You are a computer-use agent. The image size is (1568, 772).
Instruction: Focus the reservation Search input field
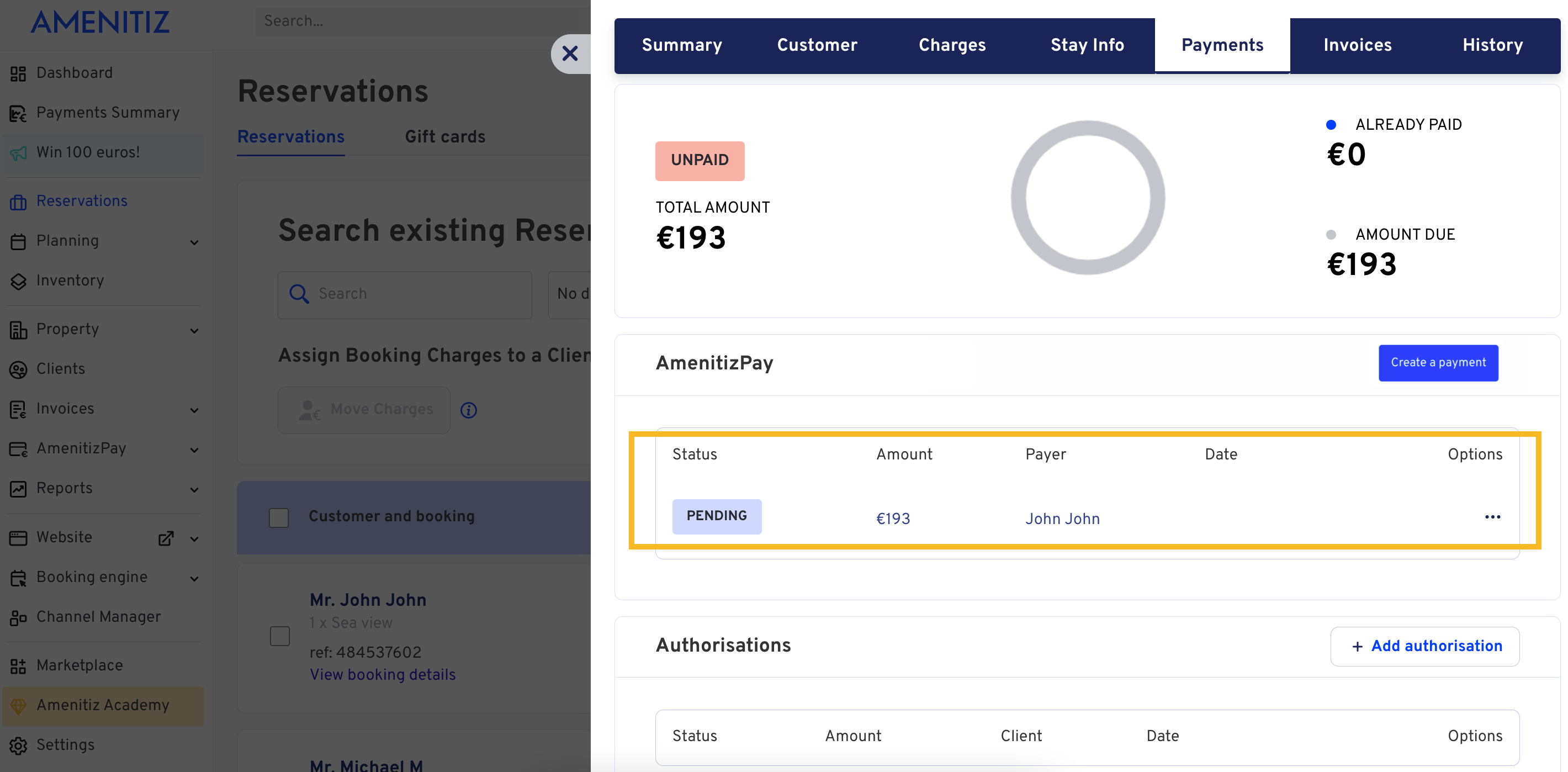pos(405,295)
